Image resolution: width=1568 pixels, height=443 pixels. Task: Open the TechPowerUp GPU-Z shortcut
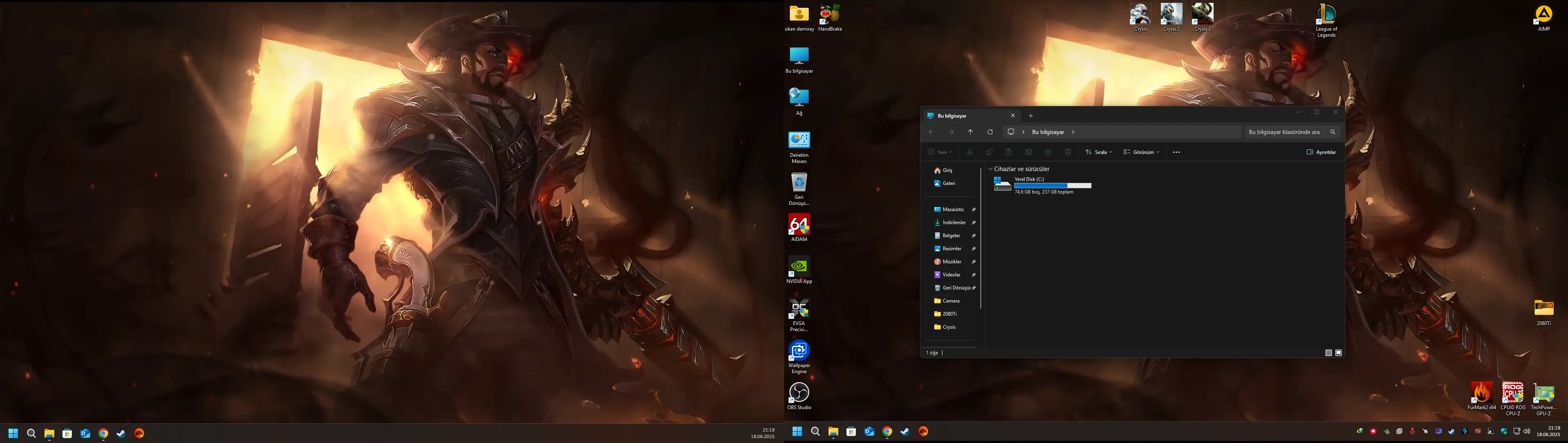click(1543, 399)
